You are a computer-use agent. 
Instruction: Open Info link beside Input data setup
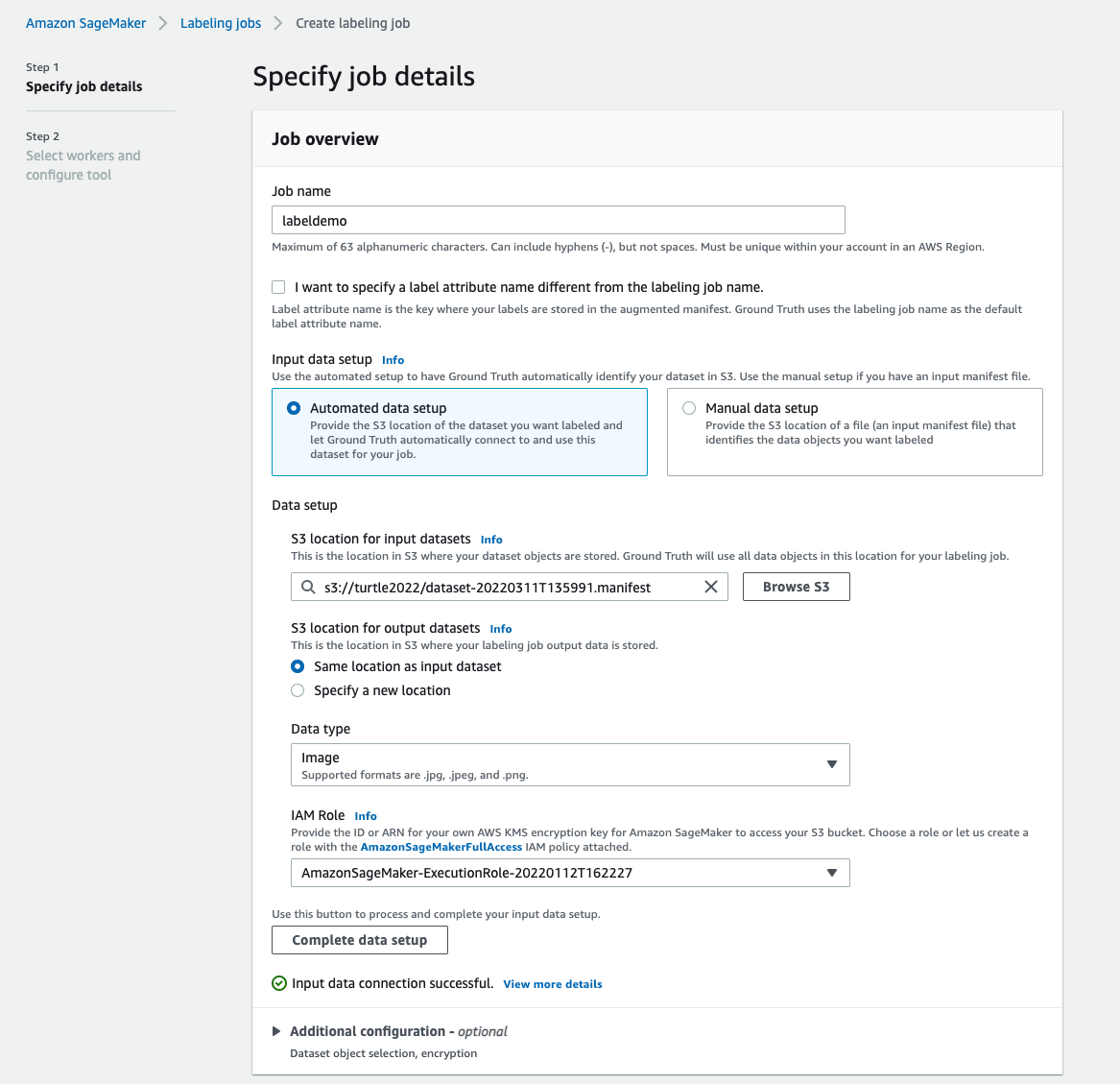[393, 360]
